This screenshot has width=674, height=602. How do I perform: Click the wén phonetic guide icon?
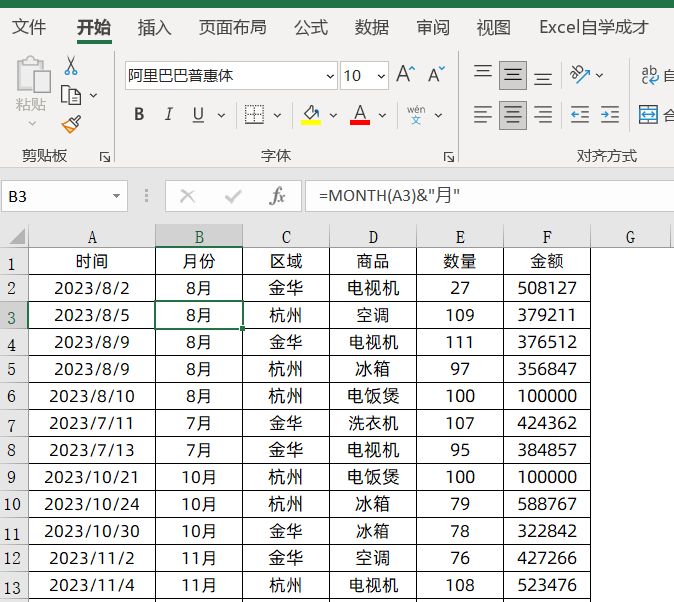click(416, 115)
